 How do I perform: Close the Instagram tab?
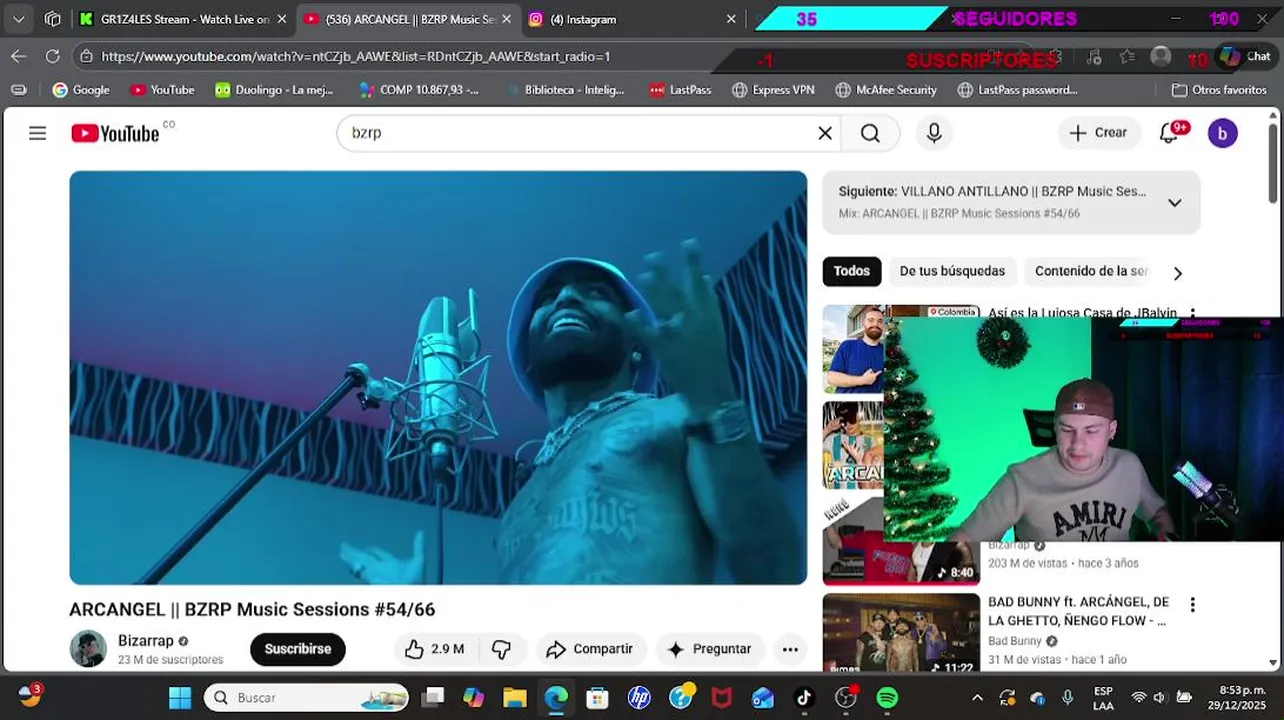point(731,19)
